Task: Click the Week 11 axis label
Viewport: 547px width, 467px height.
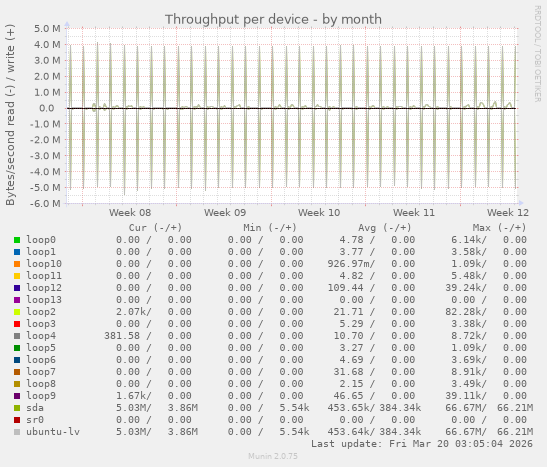Action: pyautogui.click(x=414, y=213)
